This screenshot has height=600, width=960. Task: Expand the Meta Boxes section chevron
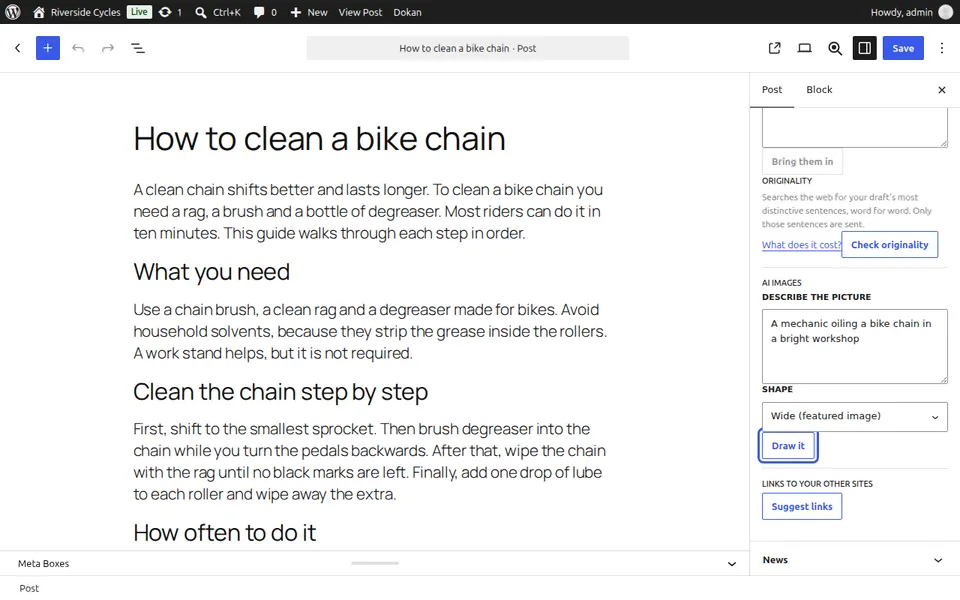click(732, 564)
